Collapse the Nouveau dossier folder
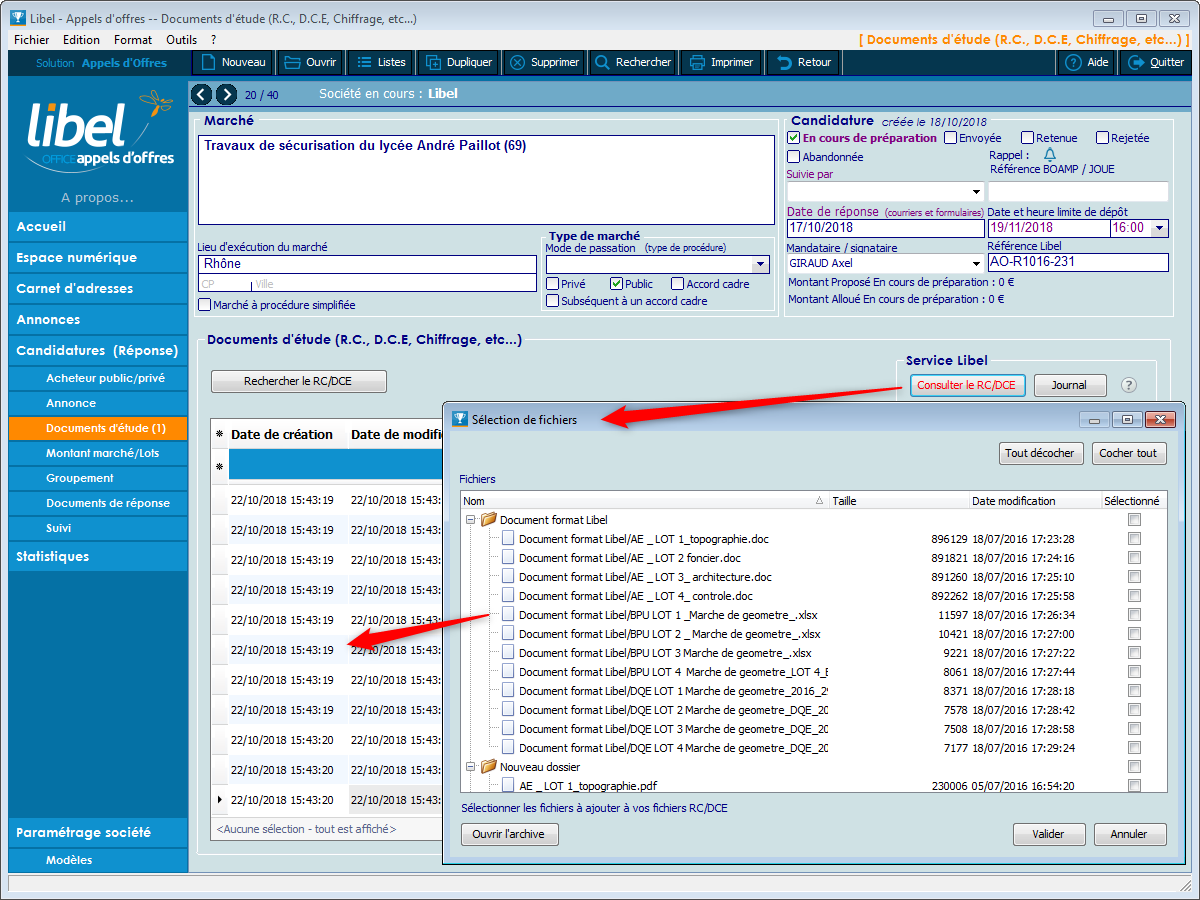Image resolution: width=1200 pixels, height=900 pixels. [471, 767]
